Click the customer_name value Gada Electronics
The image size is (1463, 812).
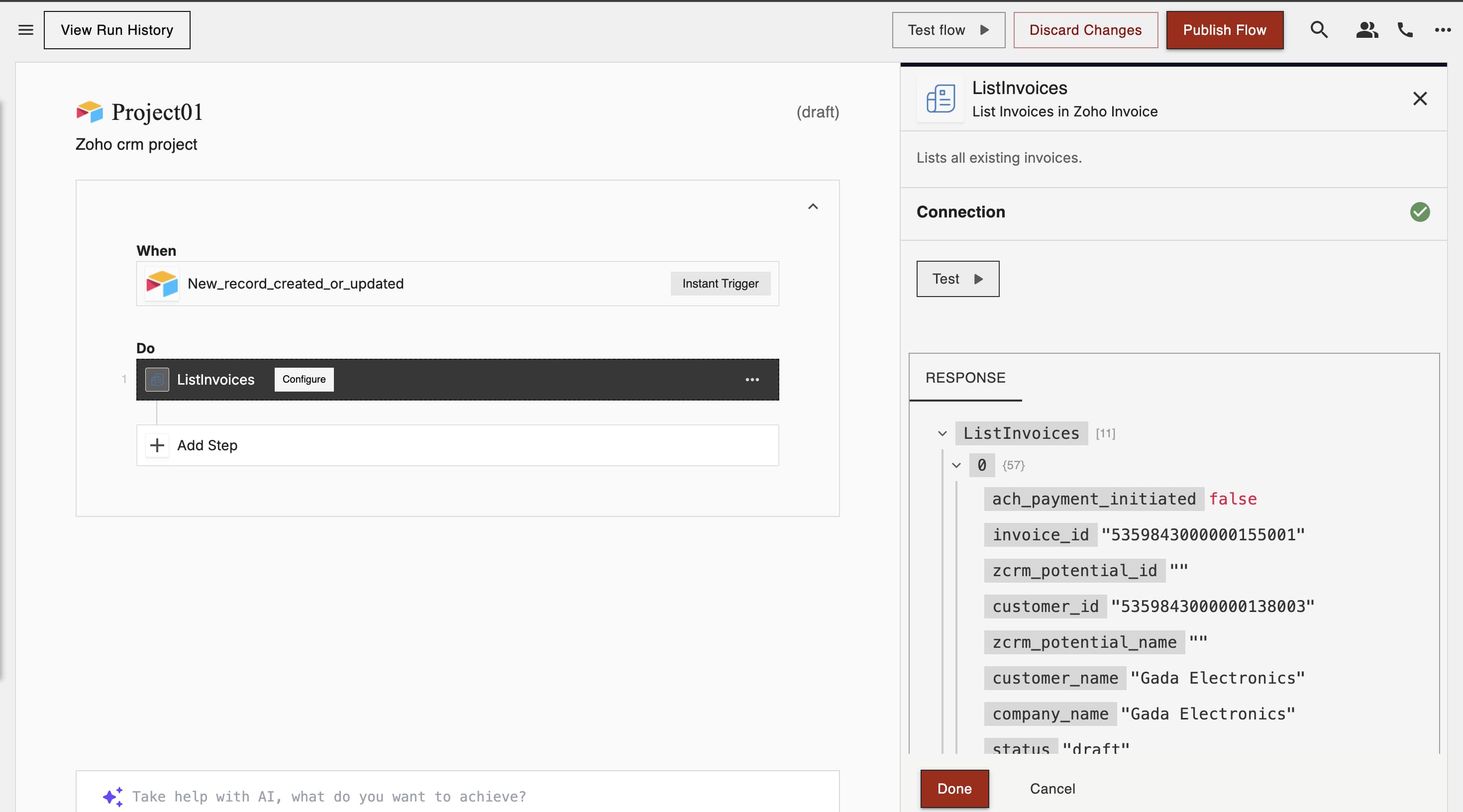pyautogui.click(x=1218, y=678)
